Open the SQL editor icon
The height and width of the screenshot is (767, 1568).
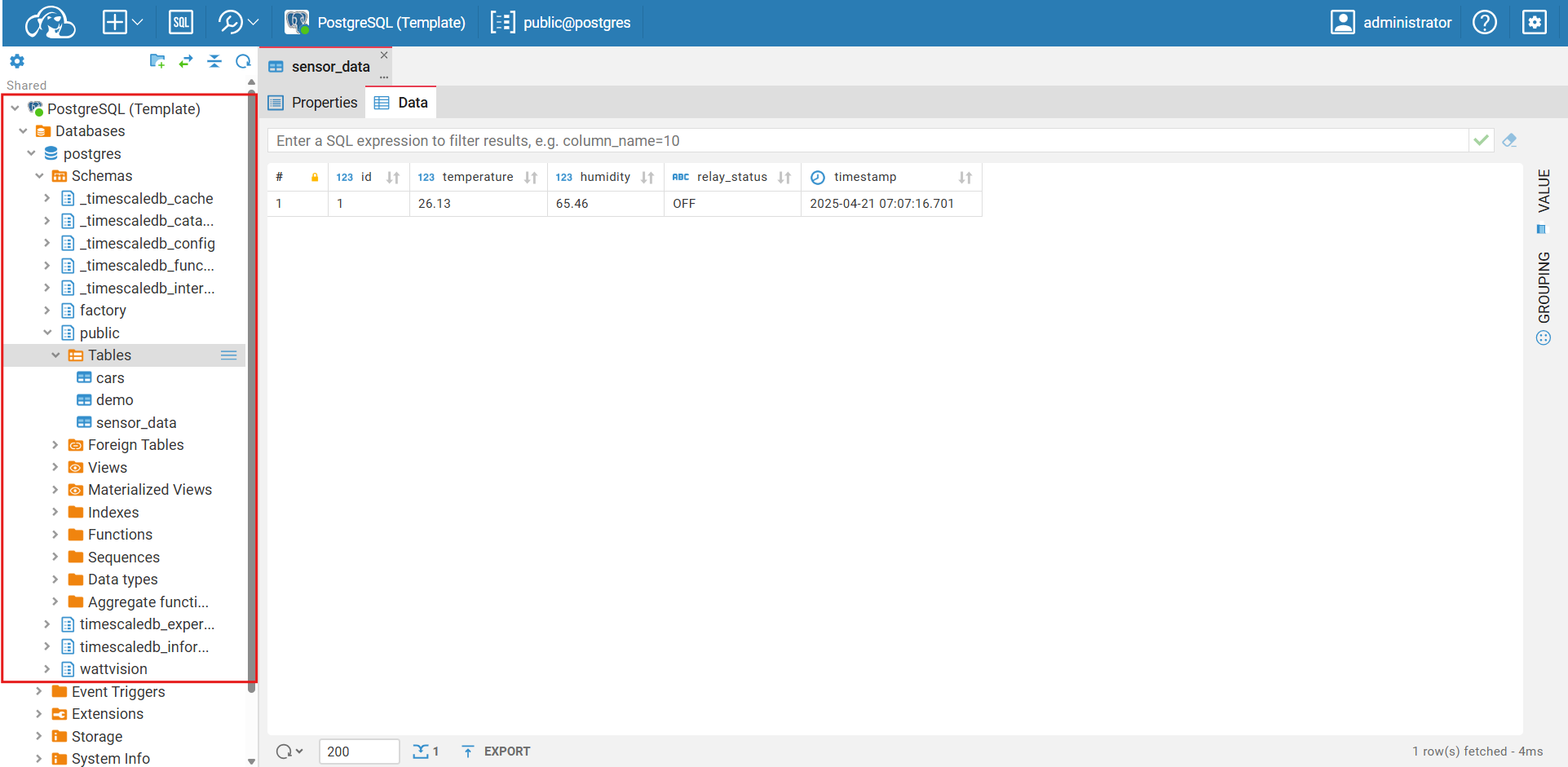pos(181,22)
